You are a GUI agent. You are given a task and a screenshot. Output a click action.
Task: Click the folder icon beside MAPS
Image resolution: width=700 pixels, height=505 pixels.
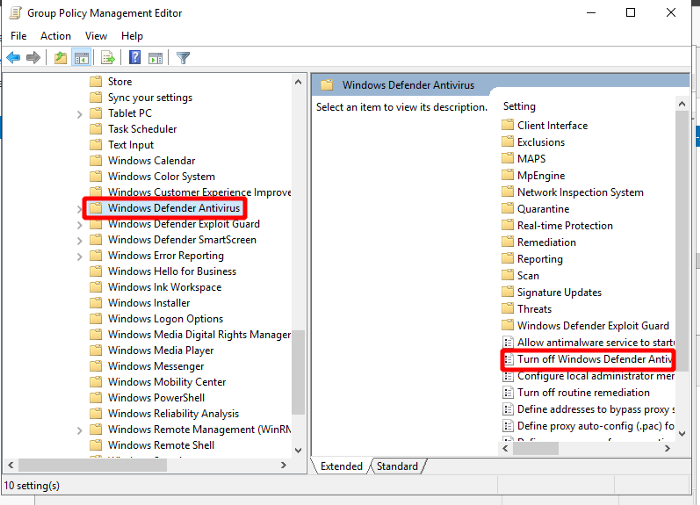pos(507,158)
